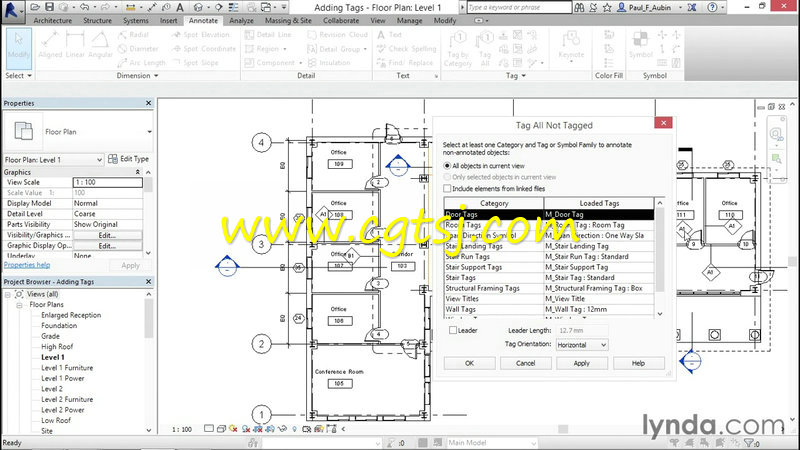Open High Roof view in Project Browser
This screenshot has width=800, height=450.
tap(57, 346)
